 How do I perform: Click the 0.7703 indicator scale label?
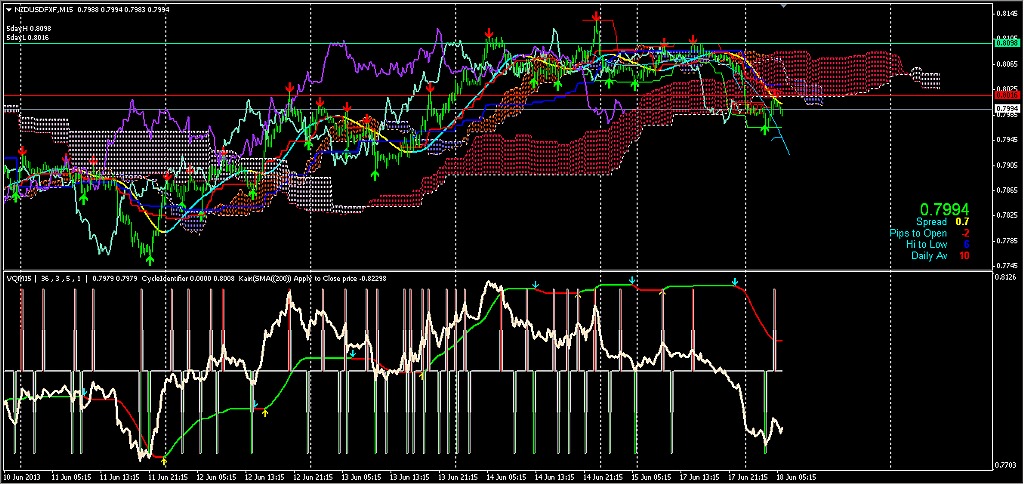click(x=1006, y=465)
